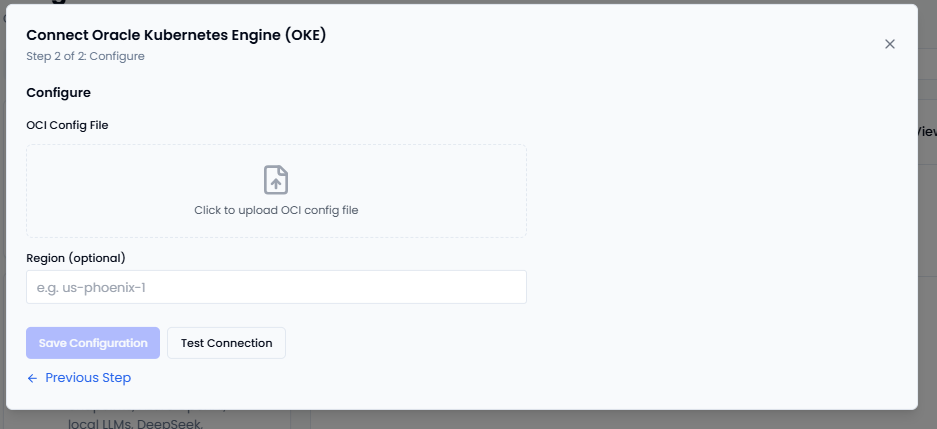
Task: Focus the Region optional input field
Action: tap(276, 287)
